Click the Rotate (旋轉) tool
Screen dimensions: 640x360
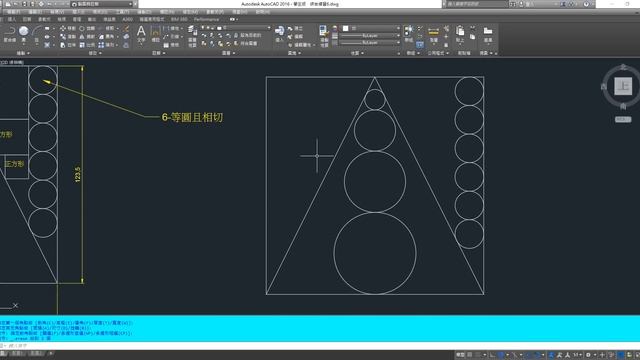(x=87, y=29)
